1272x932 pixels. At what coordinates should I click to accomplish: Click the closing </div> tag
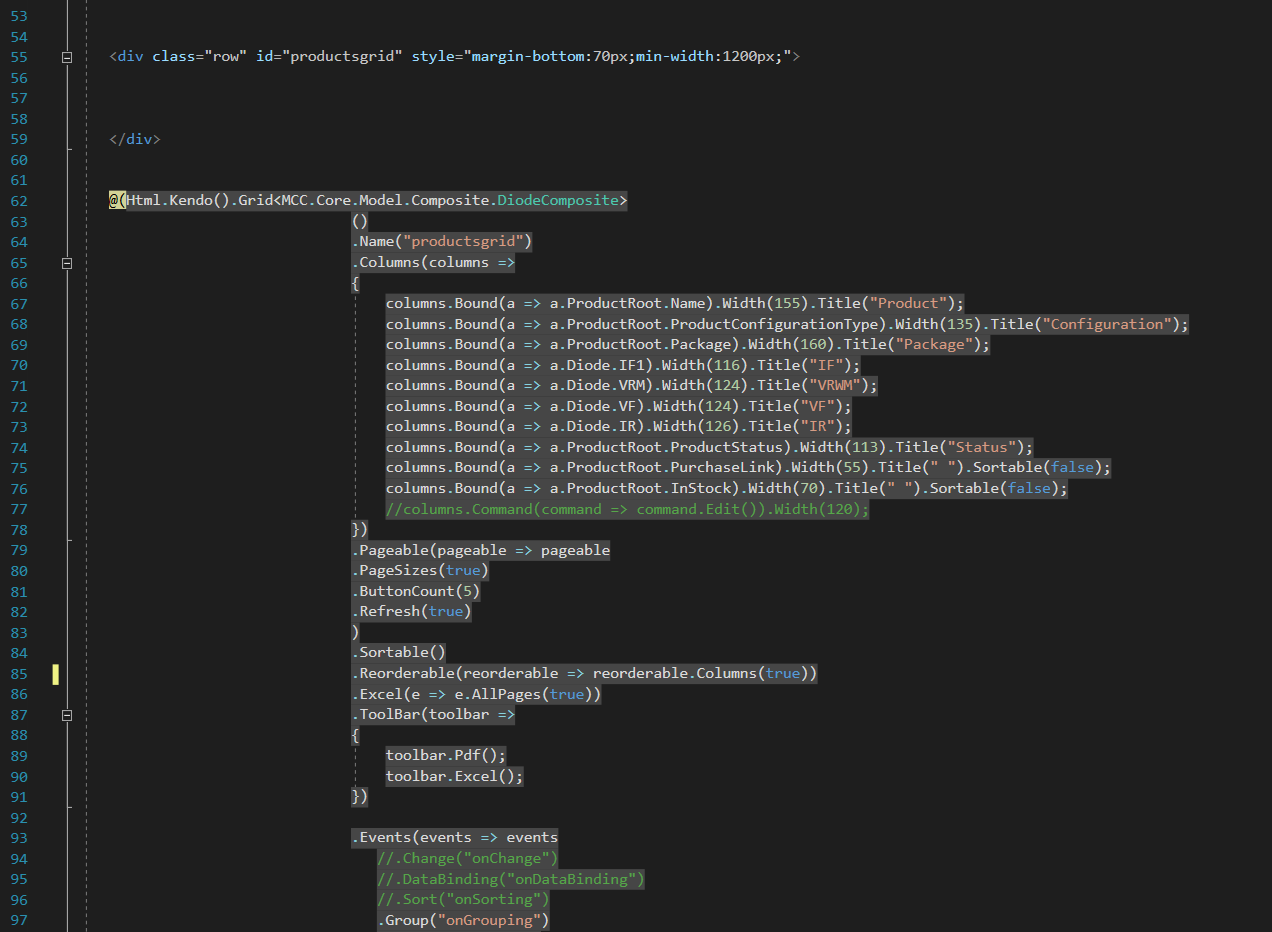tap(135, 139)
